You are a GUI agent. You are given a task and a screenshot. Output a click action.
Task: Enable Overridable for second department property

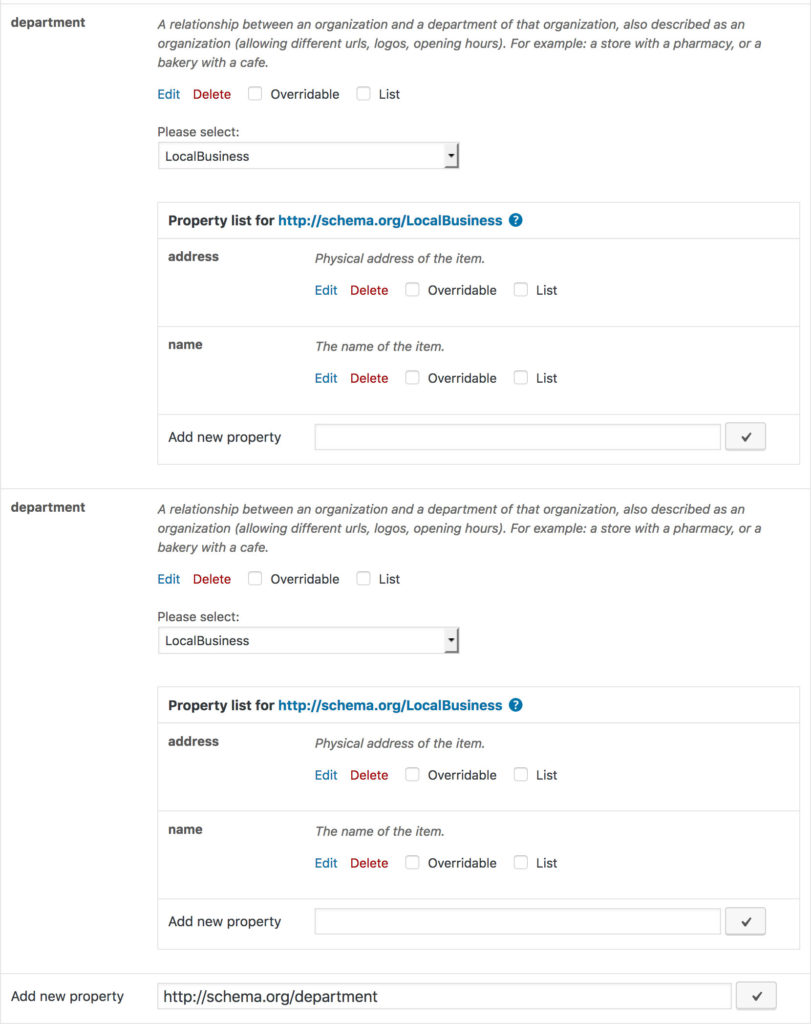pyautogui.click(x=255, y=578)
